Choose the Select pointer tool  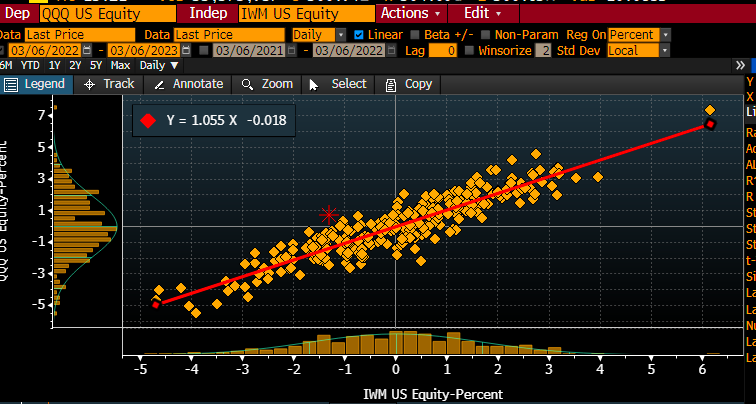pos(338,84)
